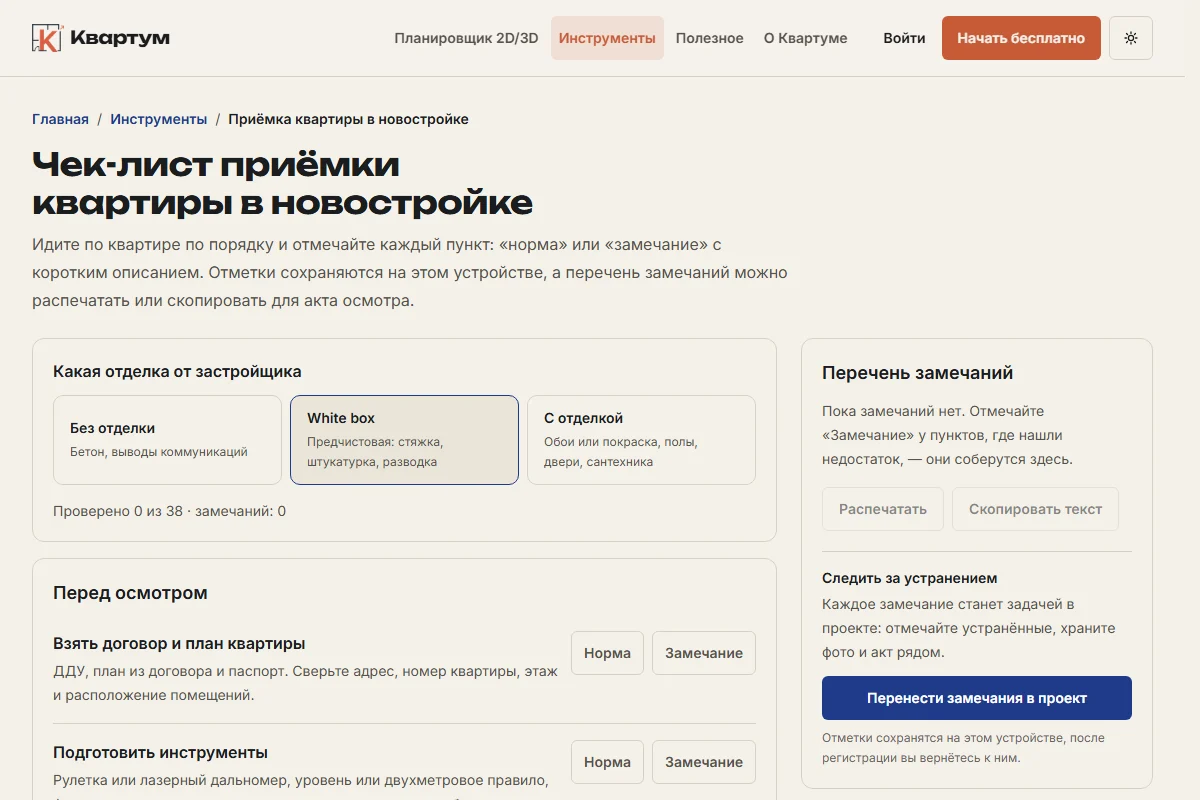Go to Главная breadcrumb link
The height and width of the screenshot is (800, 1200).
(x=60, y=119)
